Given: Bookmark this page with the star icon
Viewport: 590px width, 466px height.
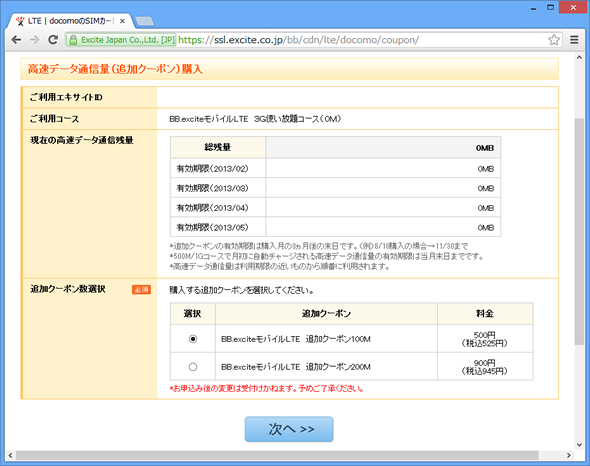Looking at the screenshot, I should 554,40.
